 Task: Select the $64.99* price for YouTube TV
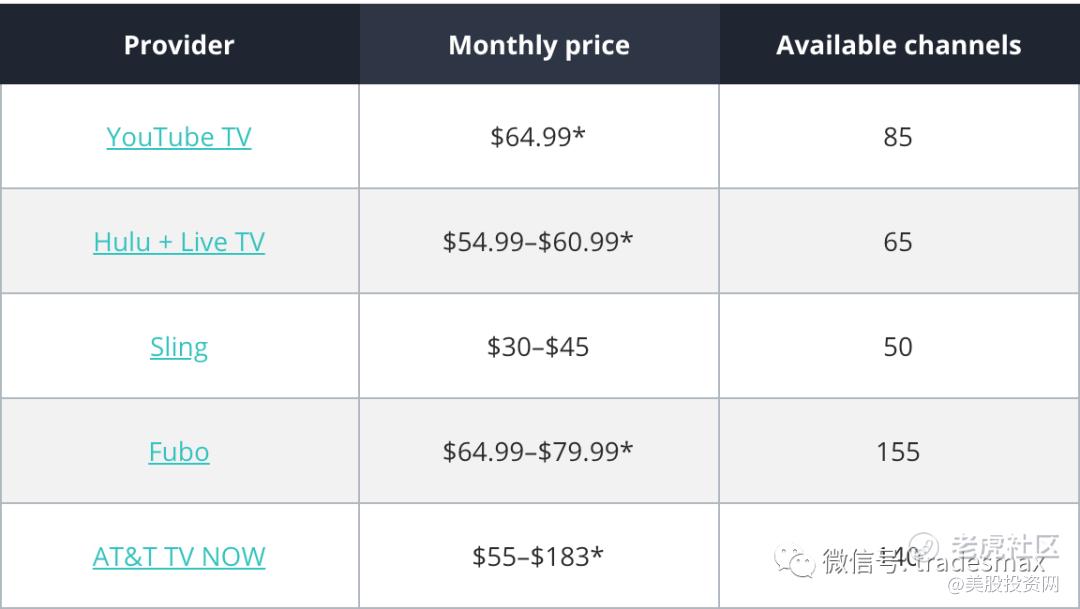coord(538,137)
